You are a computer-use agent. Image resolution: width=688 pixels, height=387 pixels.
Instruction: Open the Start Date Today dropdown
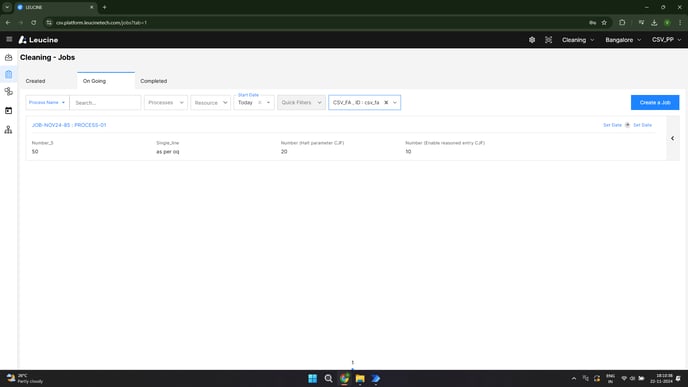point(268,103)
